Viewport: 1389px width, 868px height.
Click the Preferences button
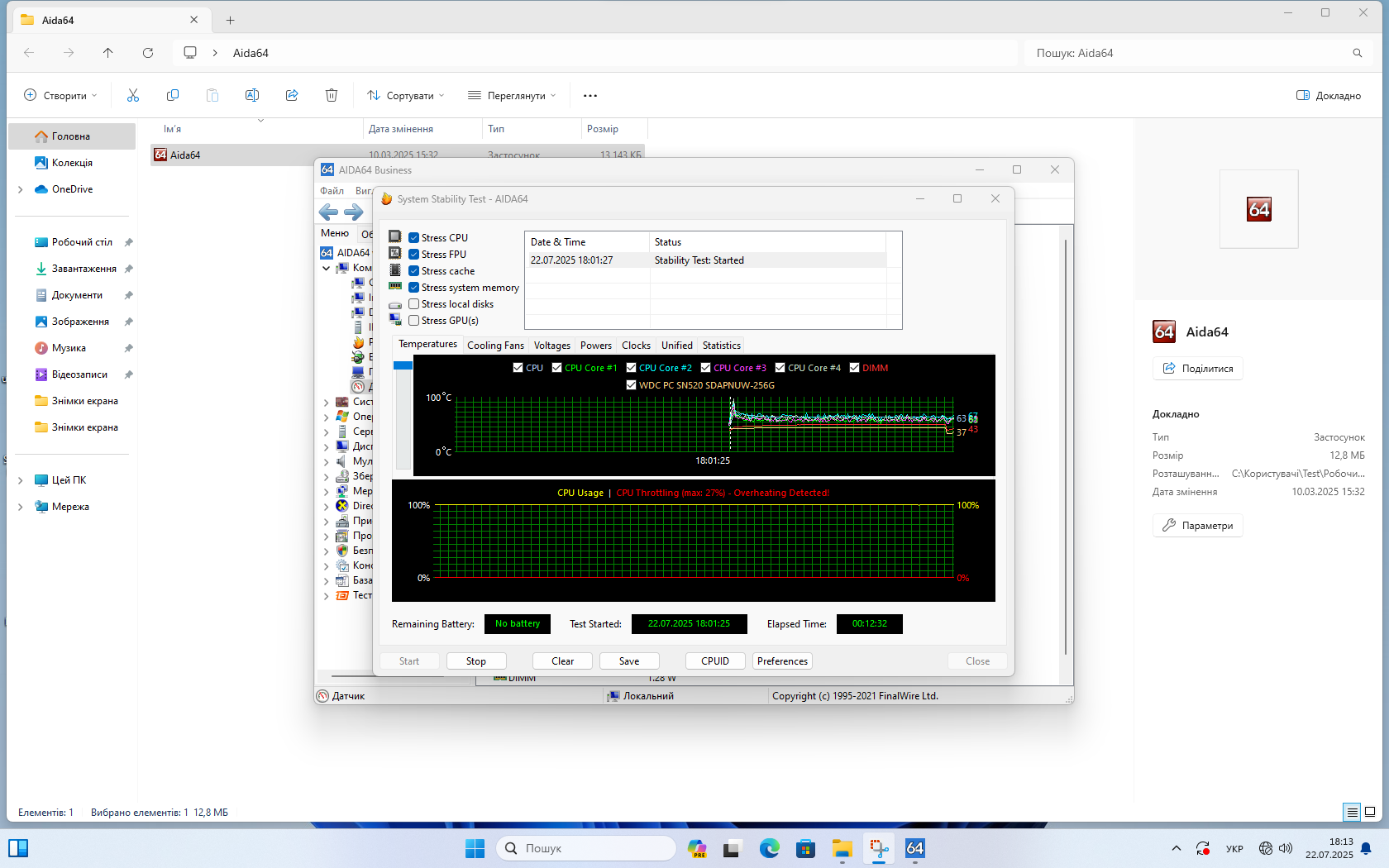coord(782,661)
